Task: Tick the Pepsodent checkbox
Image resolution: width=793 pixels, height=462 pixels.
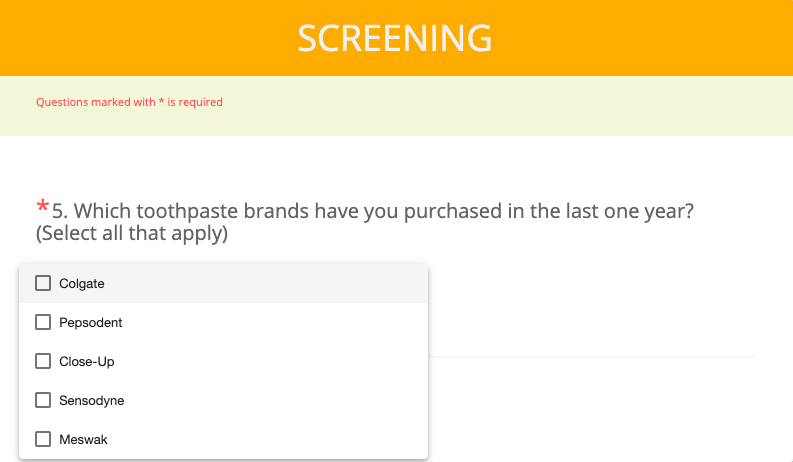Action: [43, 322]
